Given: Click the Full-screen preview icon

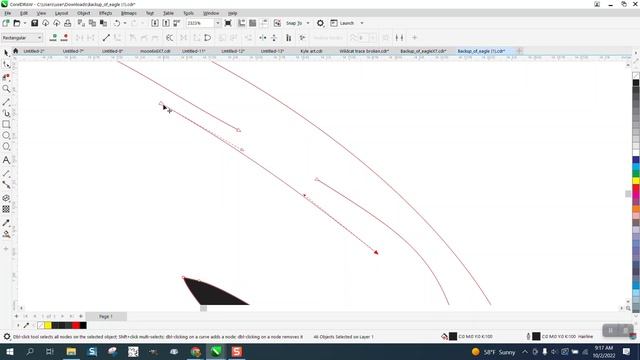Looking at the screenshot, I should click(228, 23).
